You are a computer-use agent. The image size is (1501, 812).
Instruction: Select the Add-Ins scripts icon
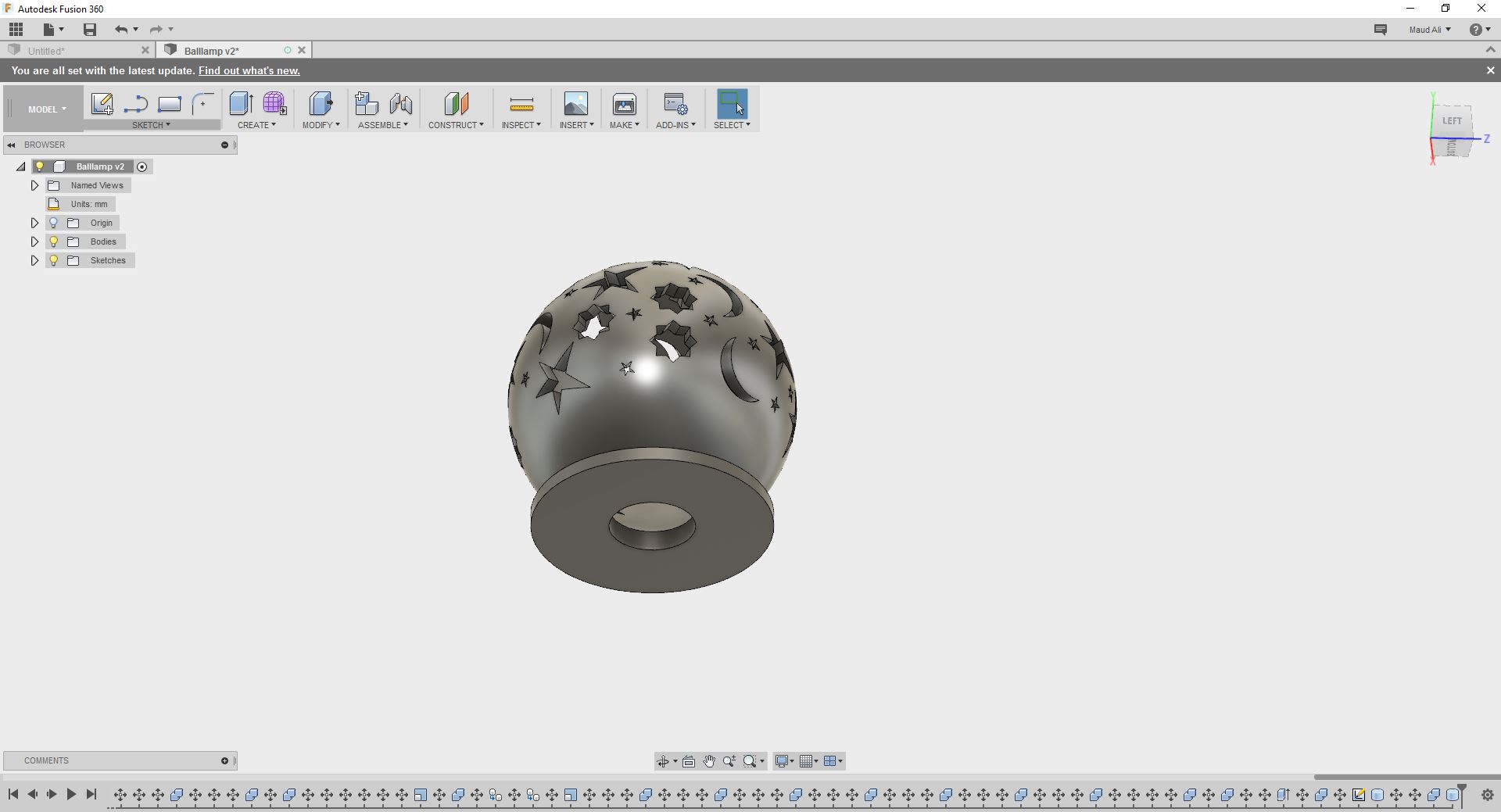click(675, 104)
